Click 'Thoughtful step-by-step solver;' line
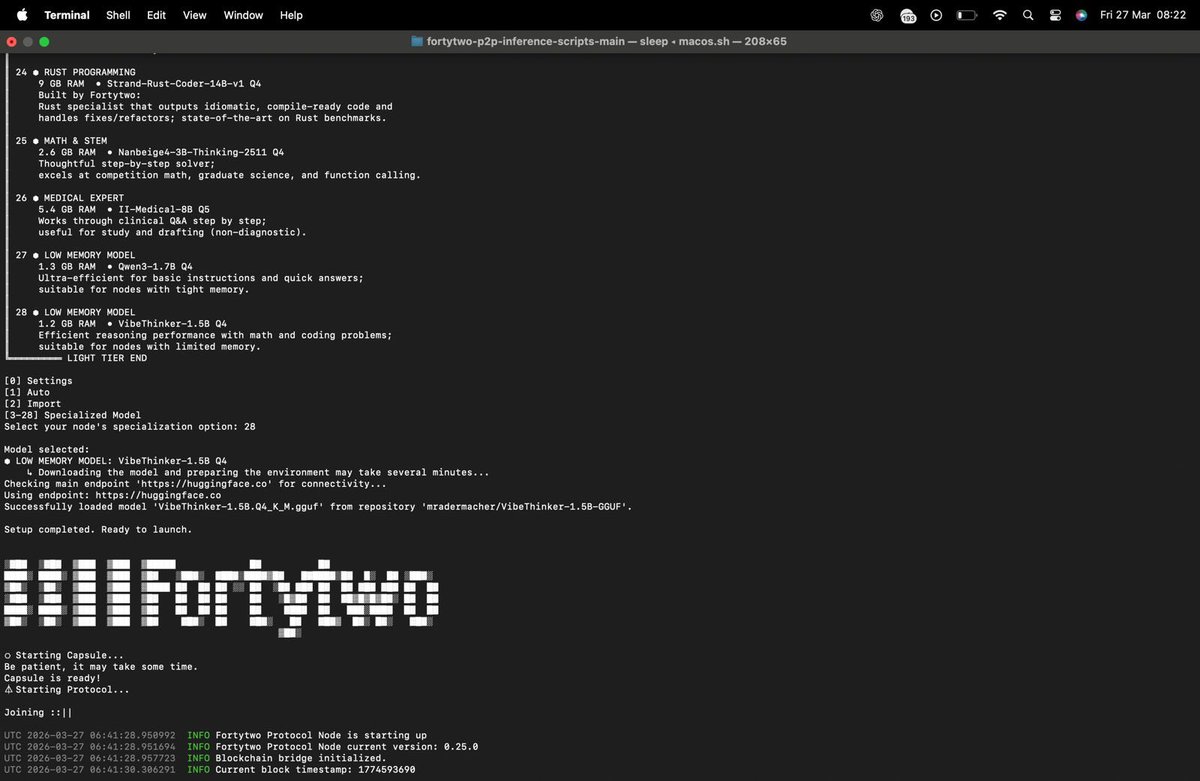 pyautogui.click(x=127, y=164)
